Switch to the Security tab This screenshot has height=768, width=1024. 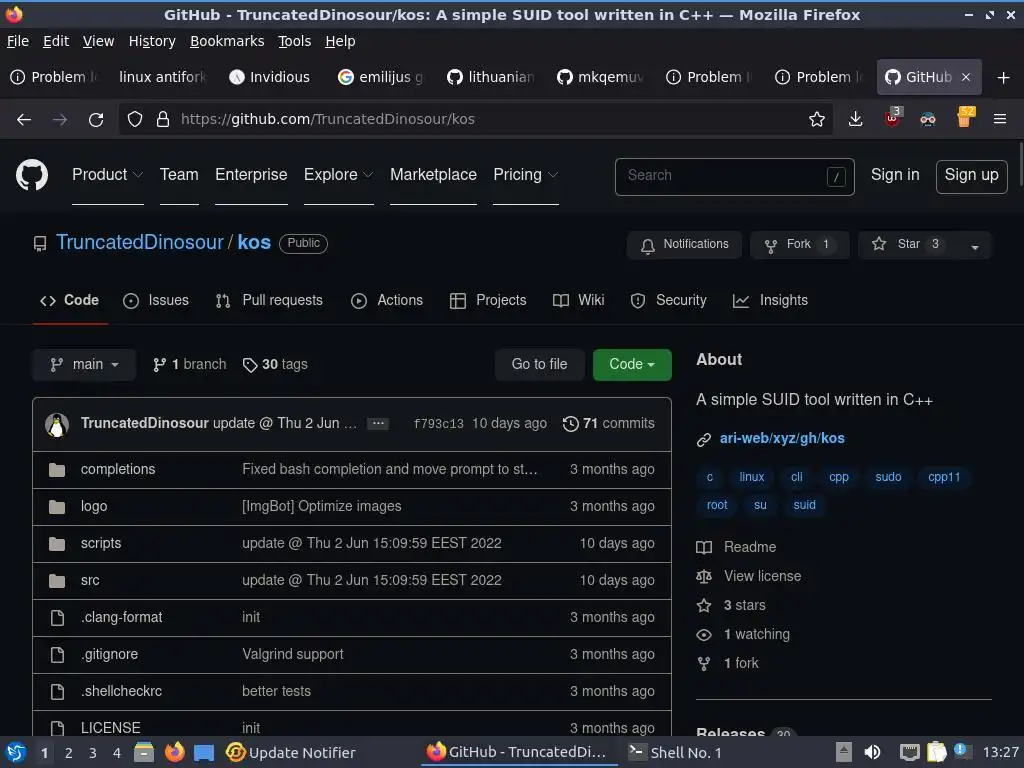point(668,300)
